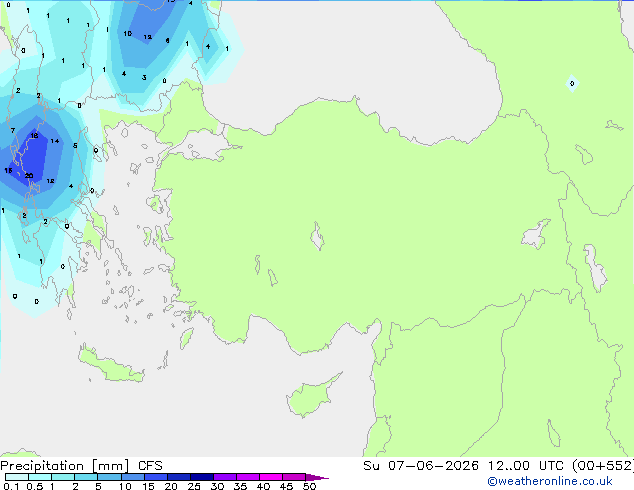The width and height of the screenshot is (634, 490).
Task: Click the island of Crete on the map
Action: click(x=110, y=366)
